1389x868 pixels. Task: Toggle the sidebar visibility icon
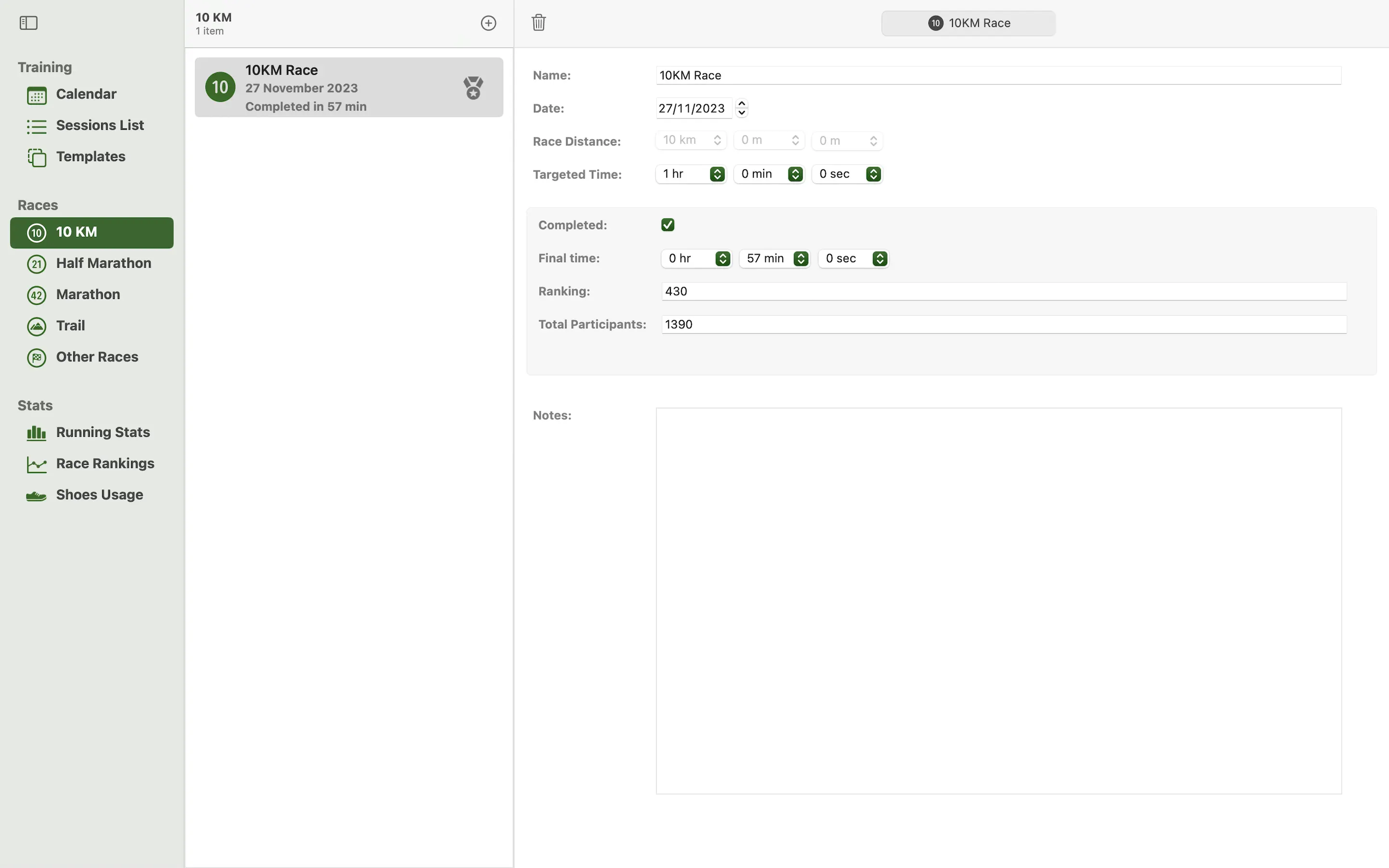[28, 23]
